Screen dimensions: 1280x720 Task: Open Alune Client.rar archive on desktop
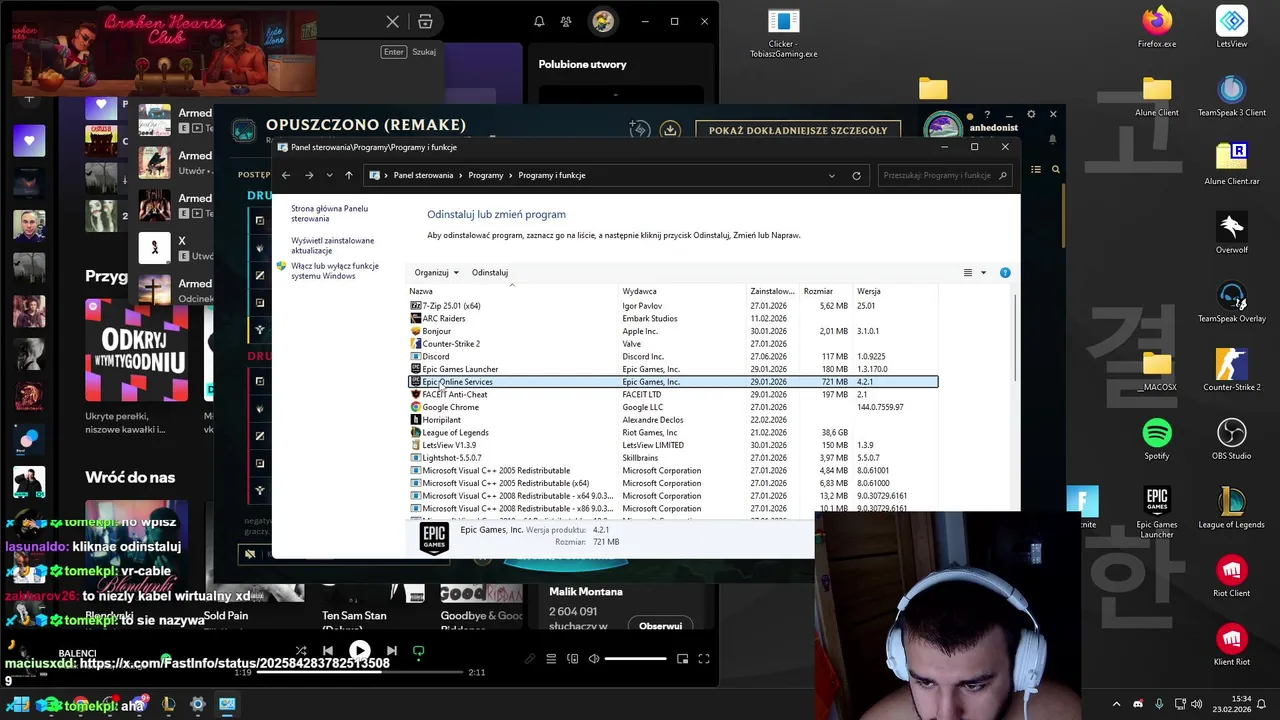pyautogui.click(x=1232, y=164)
